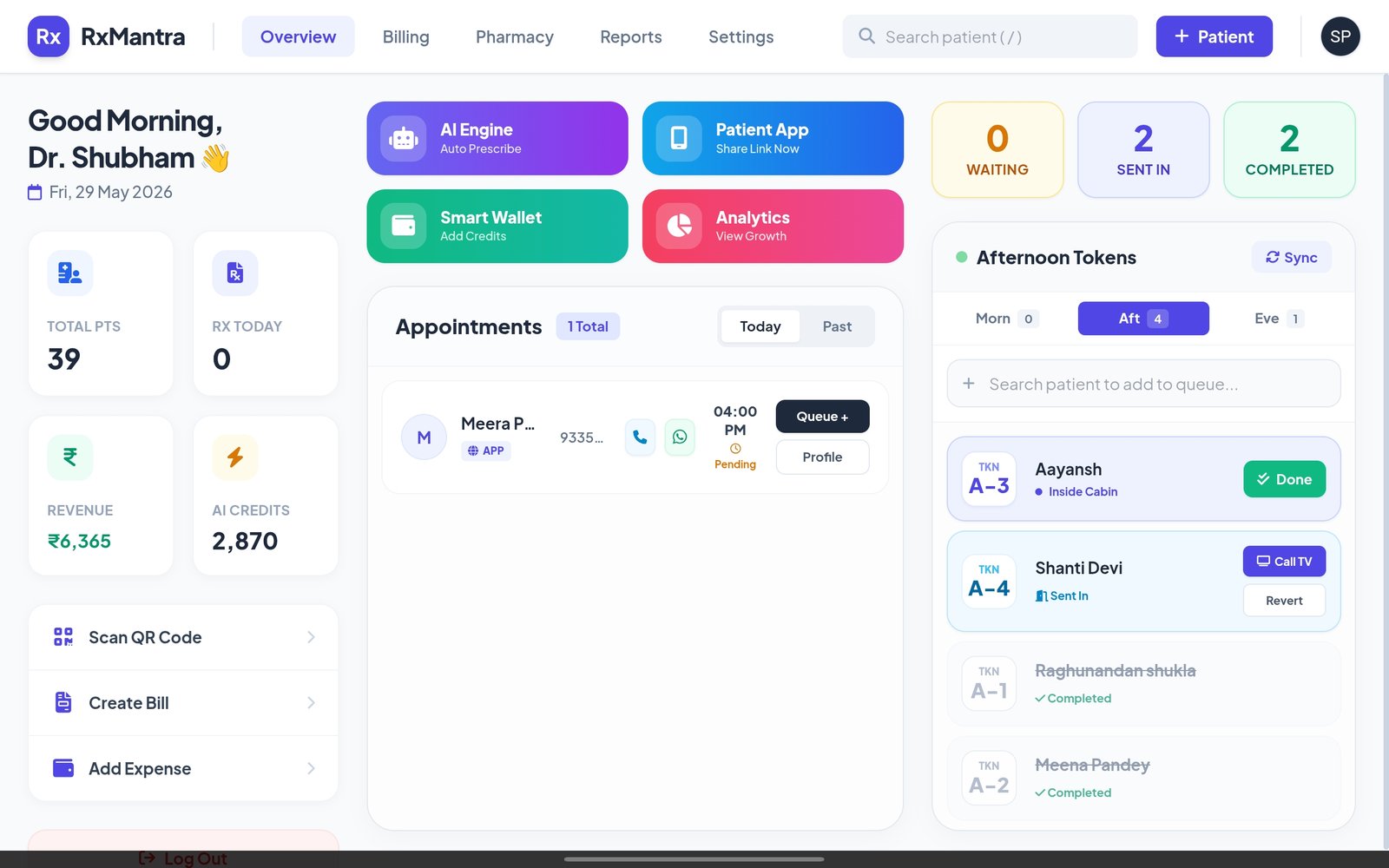Screen dimensions: 1389x868
Task: Click the Analytics pie chart icon
Action: pyautogui.click(x=679, y=226)
